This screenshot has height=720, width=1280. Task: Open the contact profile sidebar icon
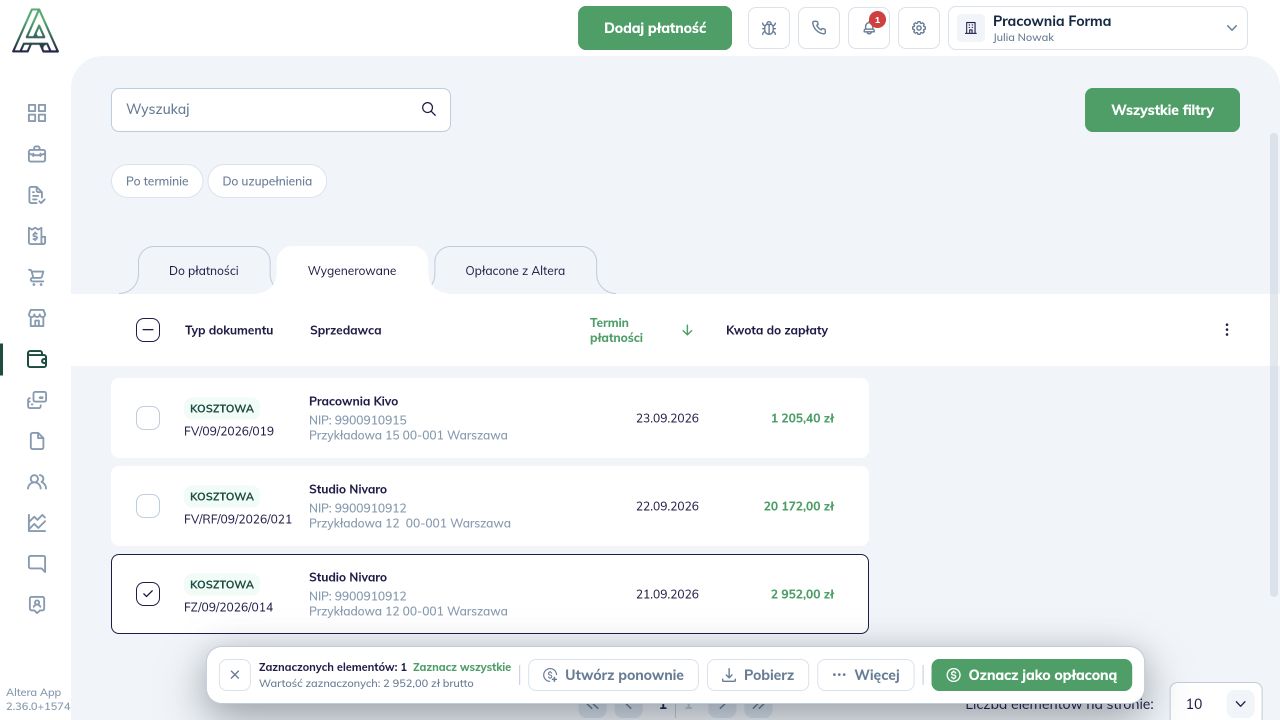37,605
